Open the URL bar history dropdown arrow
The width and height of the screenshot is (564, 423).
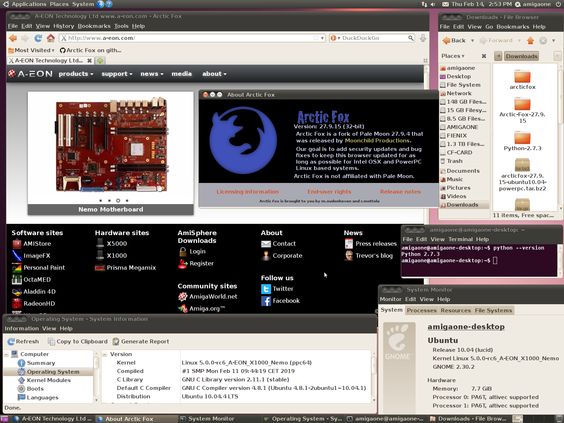[x=322, y=38]
